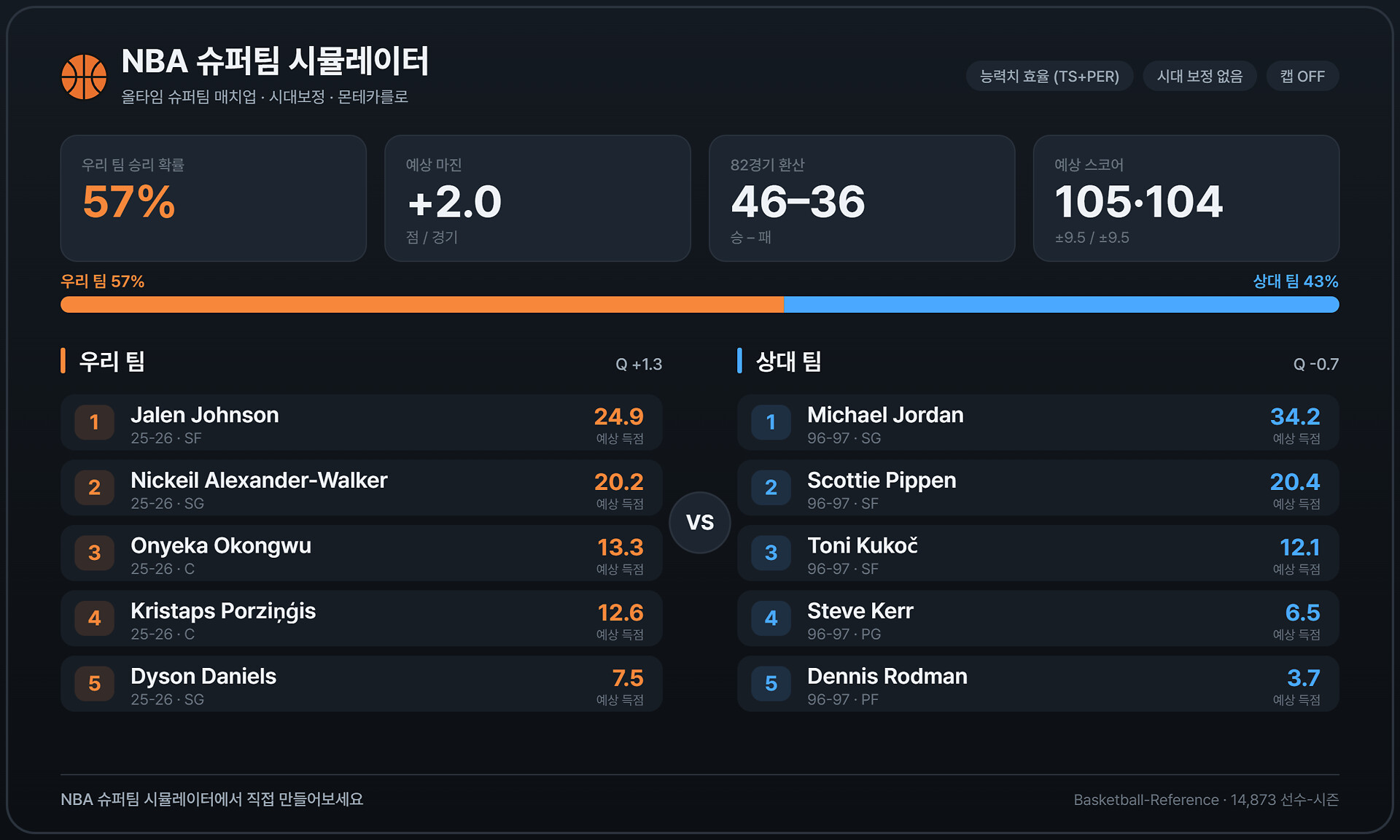This screenshot has height=840, width=1400.
Task: Click the circular VS badge
Action: (x=700, y=522)
